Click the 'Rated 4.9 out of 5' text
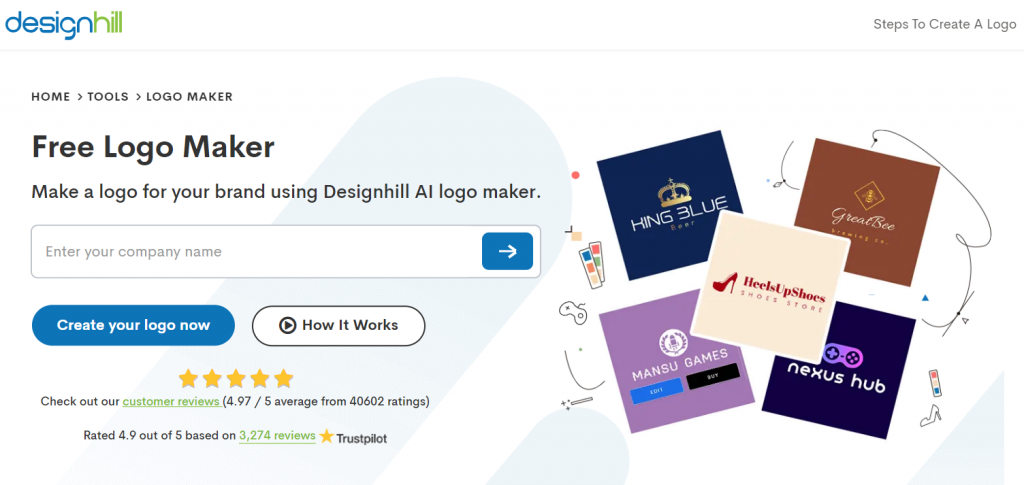The image size is (1024, 485). [x=159, y=435]
